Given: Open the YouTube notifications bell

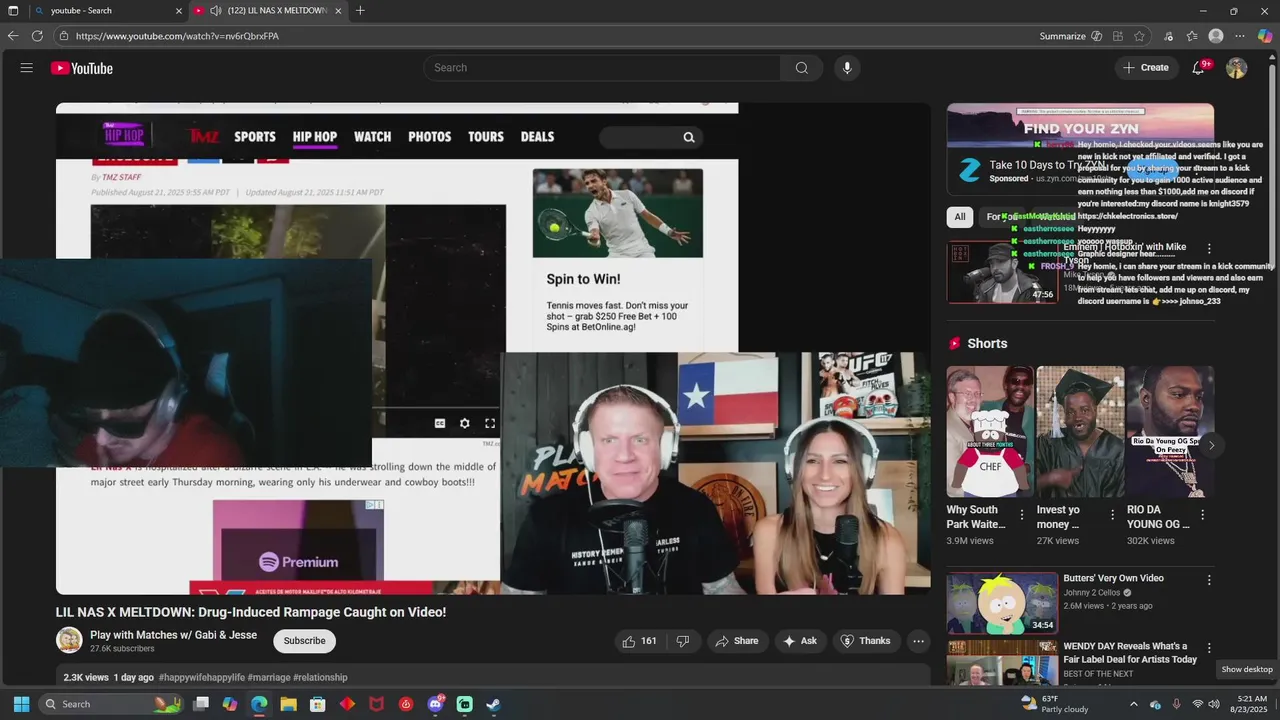Looking at the screenshot, I should 1198,68.
